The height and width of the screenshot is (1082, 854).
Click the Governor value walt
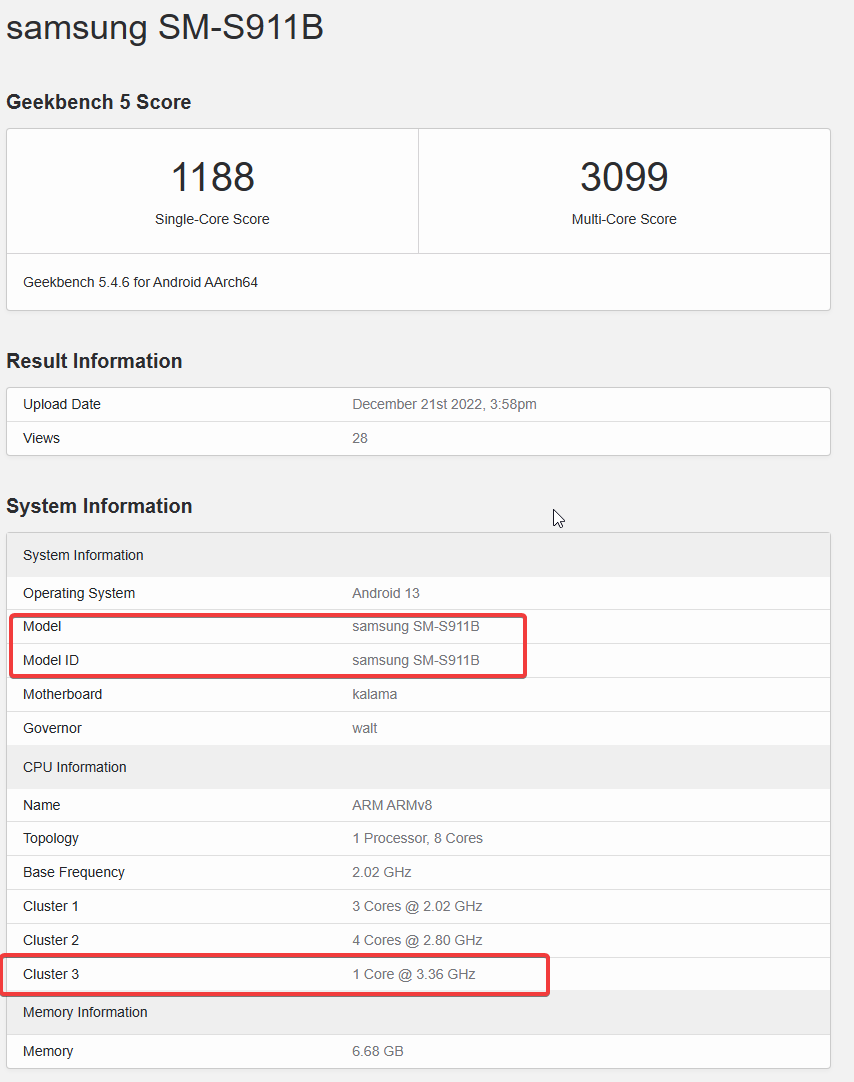click(x=365, y=728)
